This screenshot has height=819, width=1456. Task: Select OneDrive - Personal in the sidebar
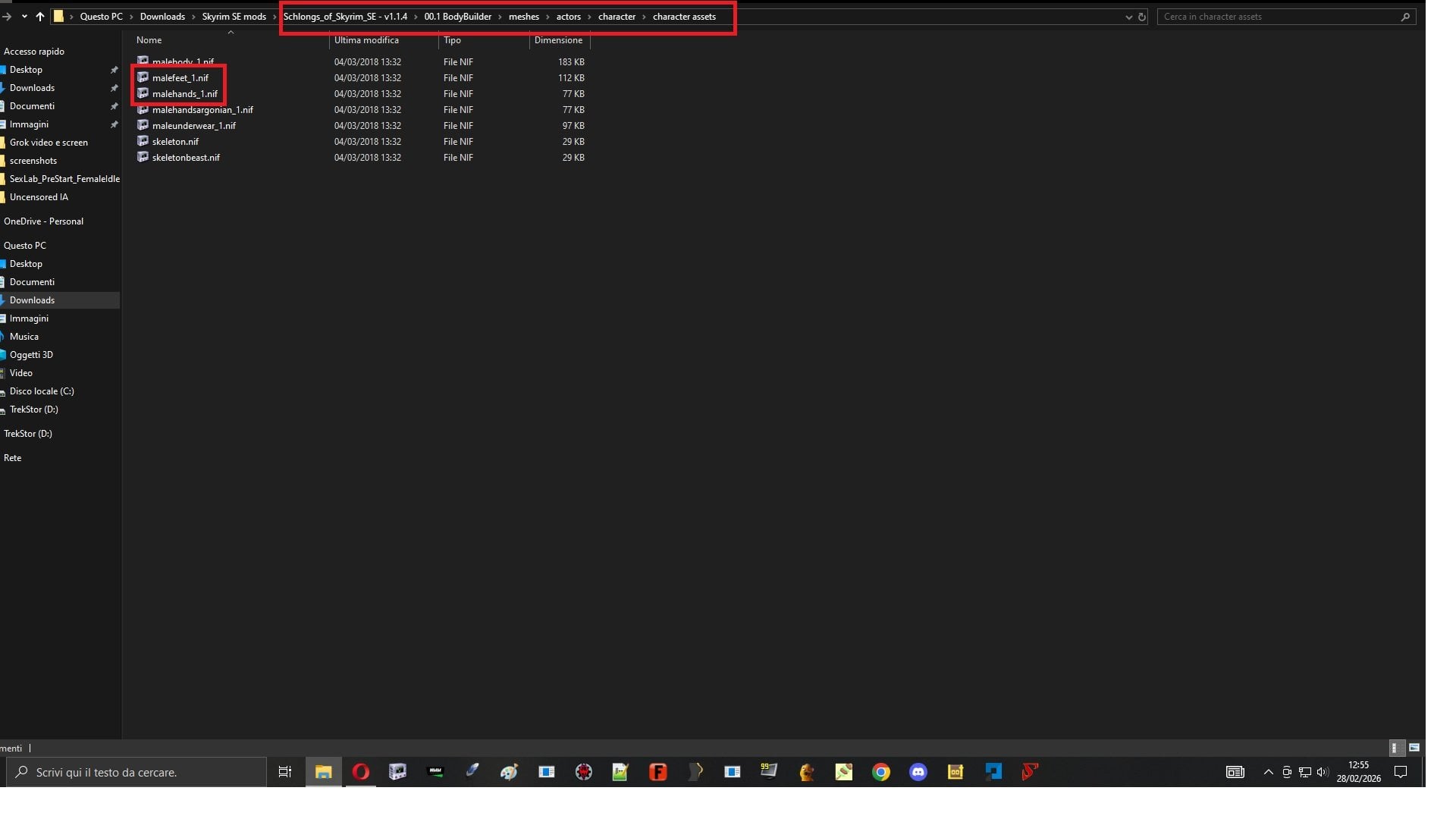[x=43, y=221]
